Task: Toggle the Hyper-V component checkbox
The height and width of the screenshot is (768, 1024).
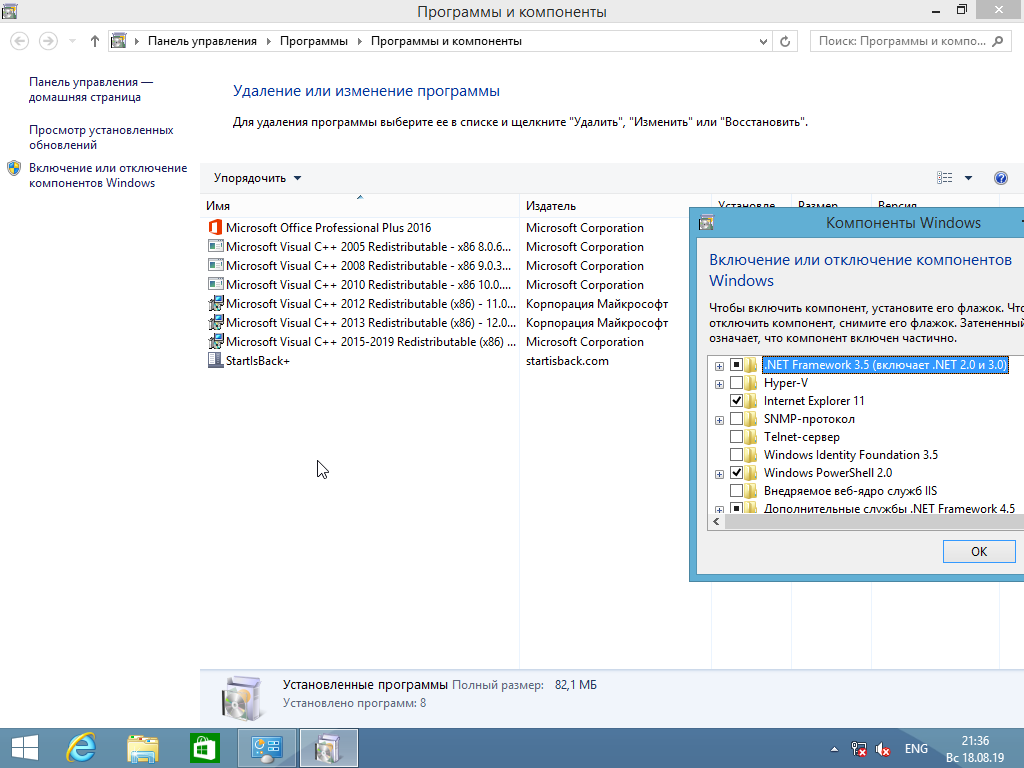Action: point(737,383)
